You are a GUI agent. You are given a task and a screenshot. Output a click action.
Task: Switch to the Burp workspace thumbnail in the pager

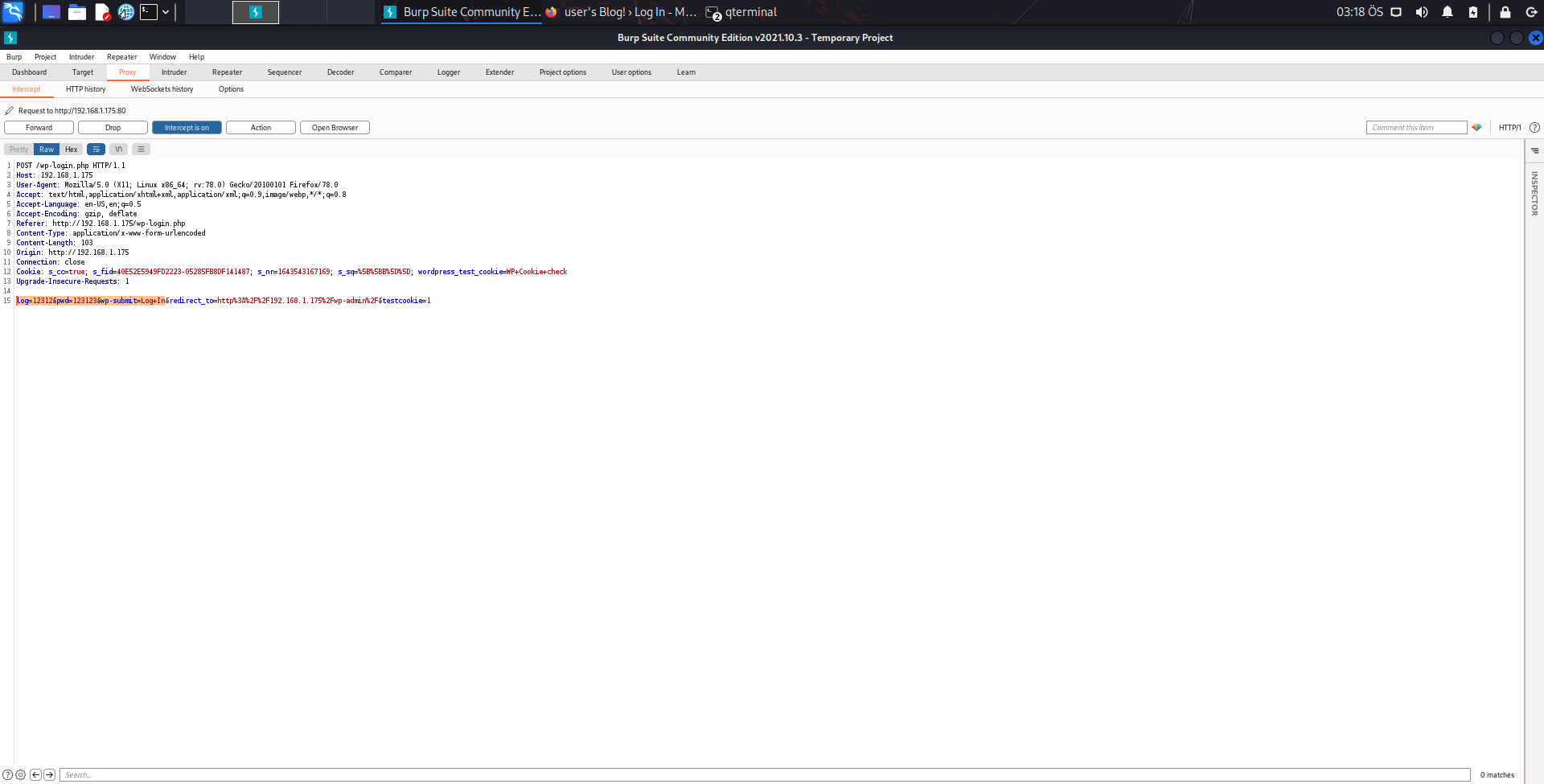256,12
